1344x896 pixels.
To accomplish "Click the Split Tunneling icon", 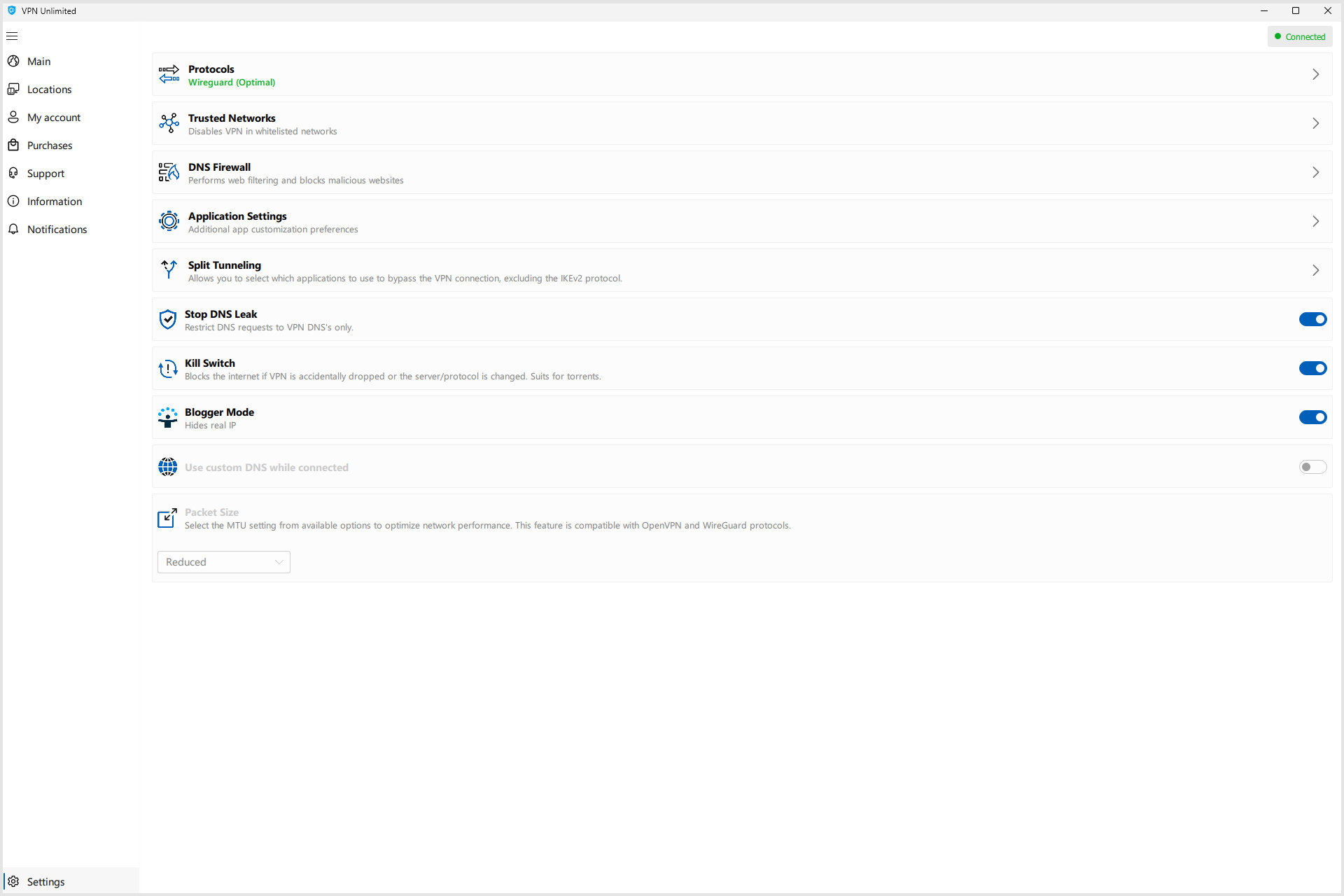I will coord(168,270).
